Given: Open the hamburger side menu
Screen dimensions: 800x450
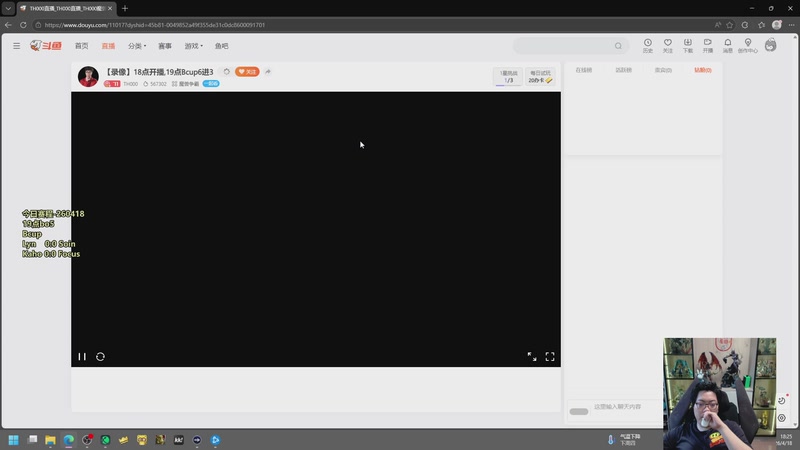Looking at the screenshot, I should pos(16,46).
